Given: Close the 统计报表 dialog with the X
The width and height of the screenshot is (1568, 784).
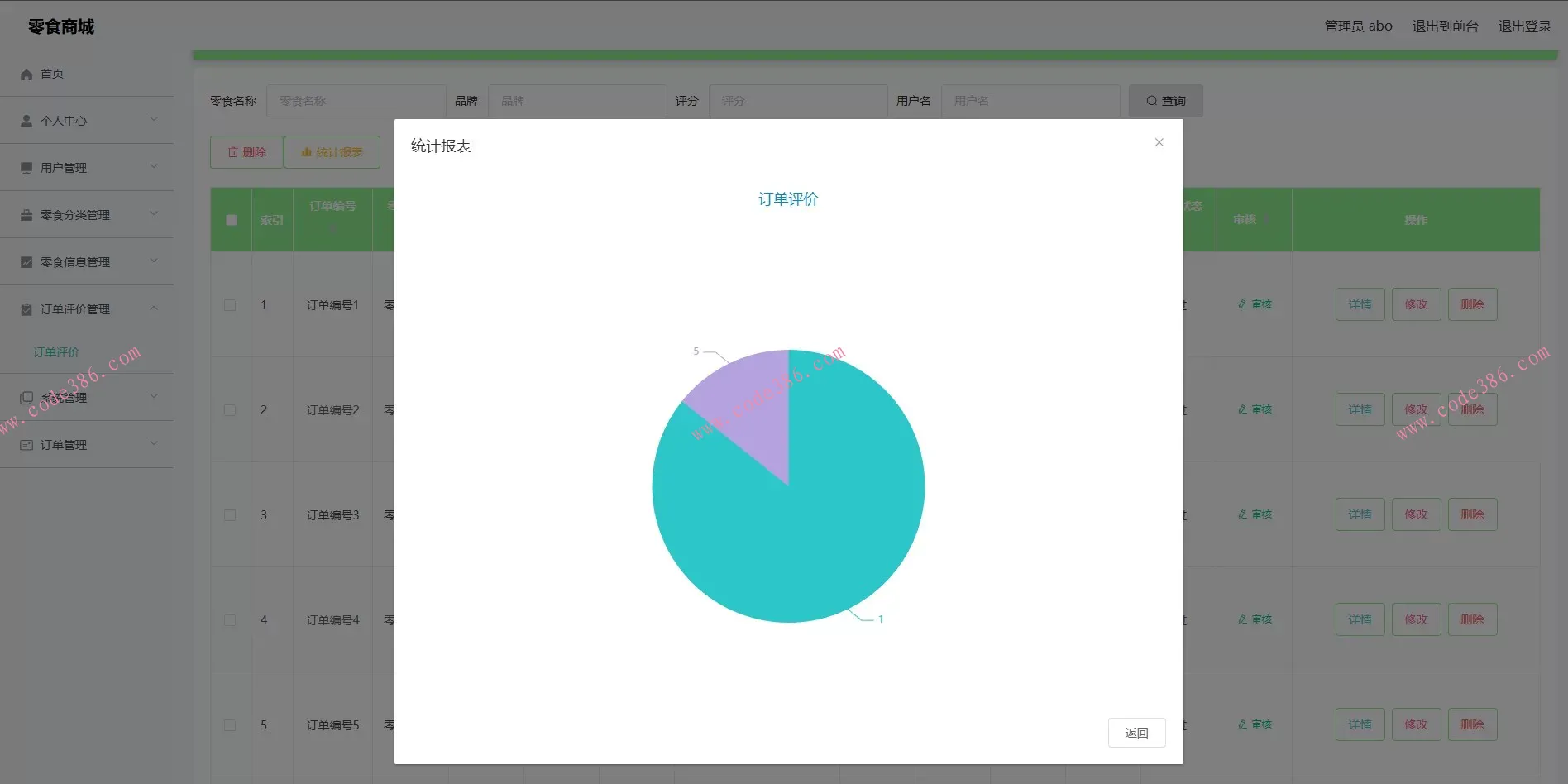Looking at the screenshot, I should click(1159, 142).
